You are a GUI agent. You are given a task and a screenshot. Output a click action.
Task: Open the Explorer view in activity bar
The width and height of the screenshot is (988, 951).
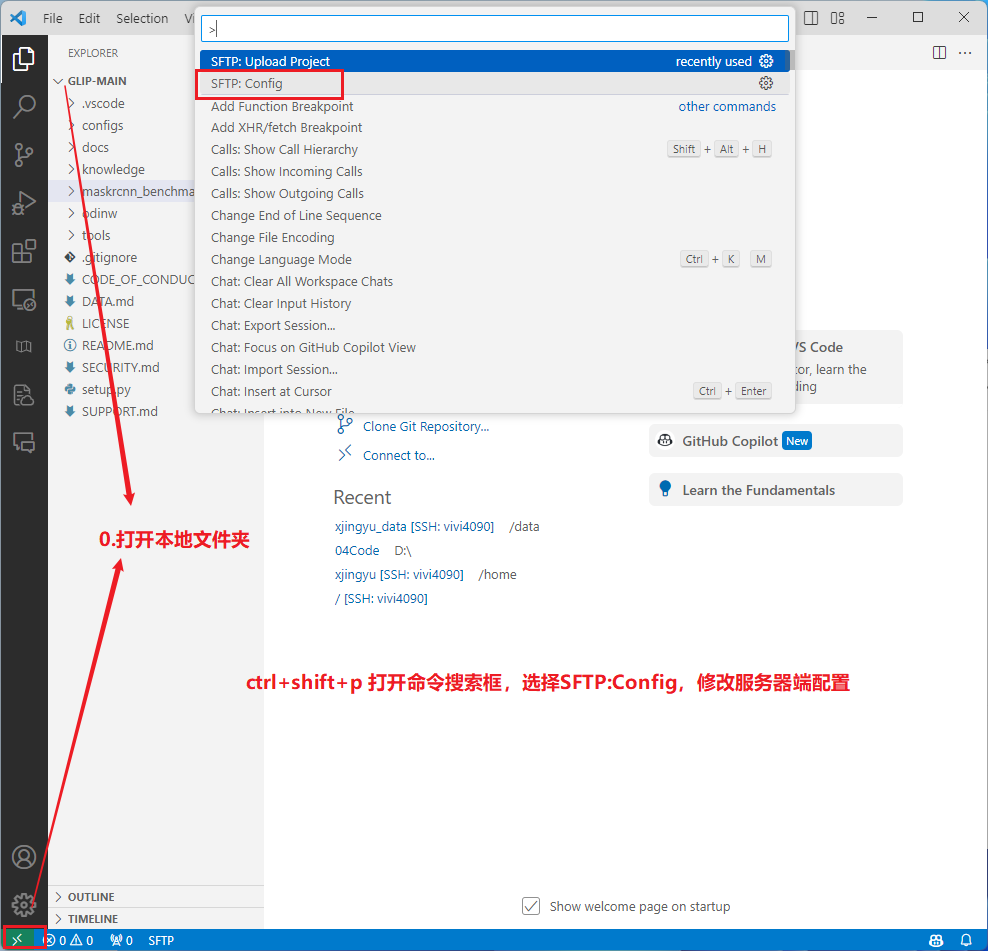click(x=23, y=59)
